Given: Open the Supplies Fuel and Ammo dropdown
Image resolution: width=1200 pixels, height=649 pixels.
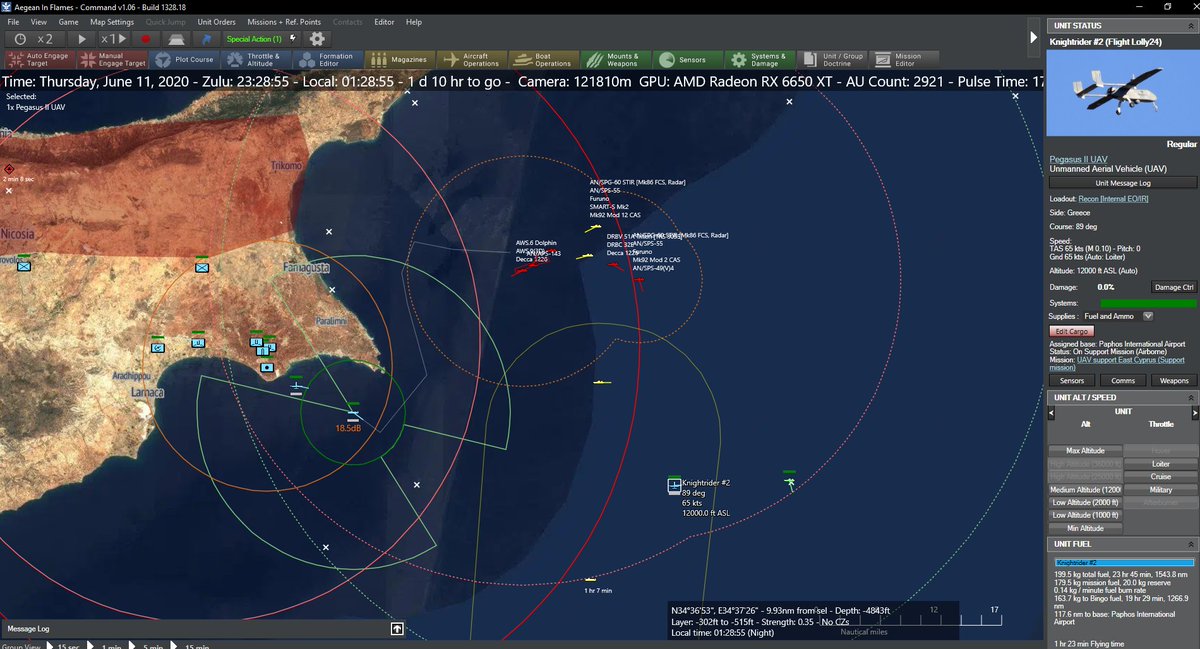Looking at the screenshot, I should pyautogui.click(x=1148, y=316).
